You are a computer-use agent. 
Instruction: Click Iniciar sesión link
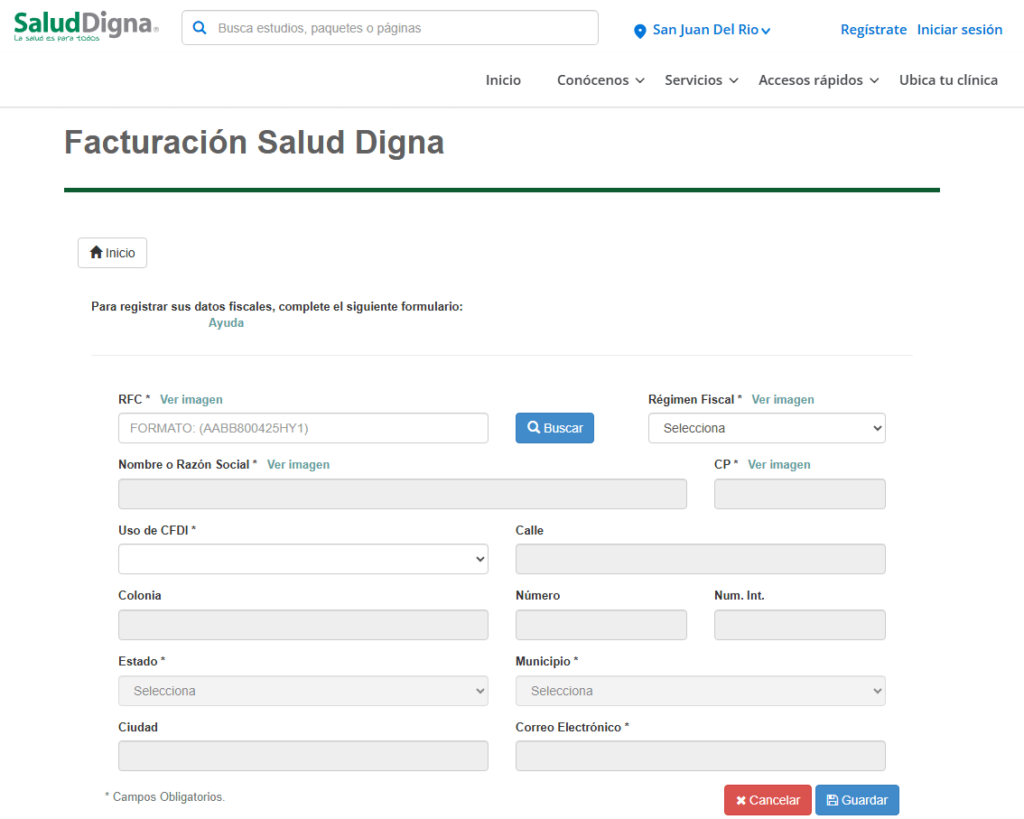point(959,29)
